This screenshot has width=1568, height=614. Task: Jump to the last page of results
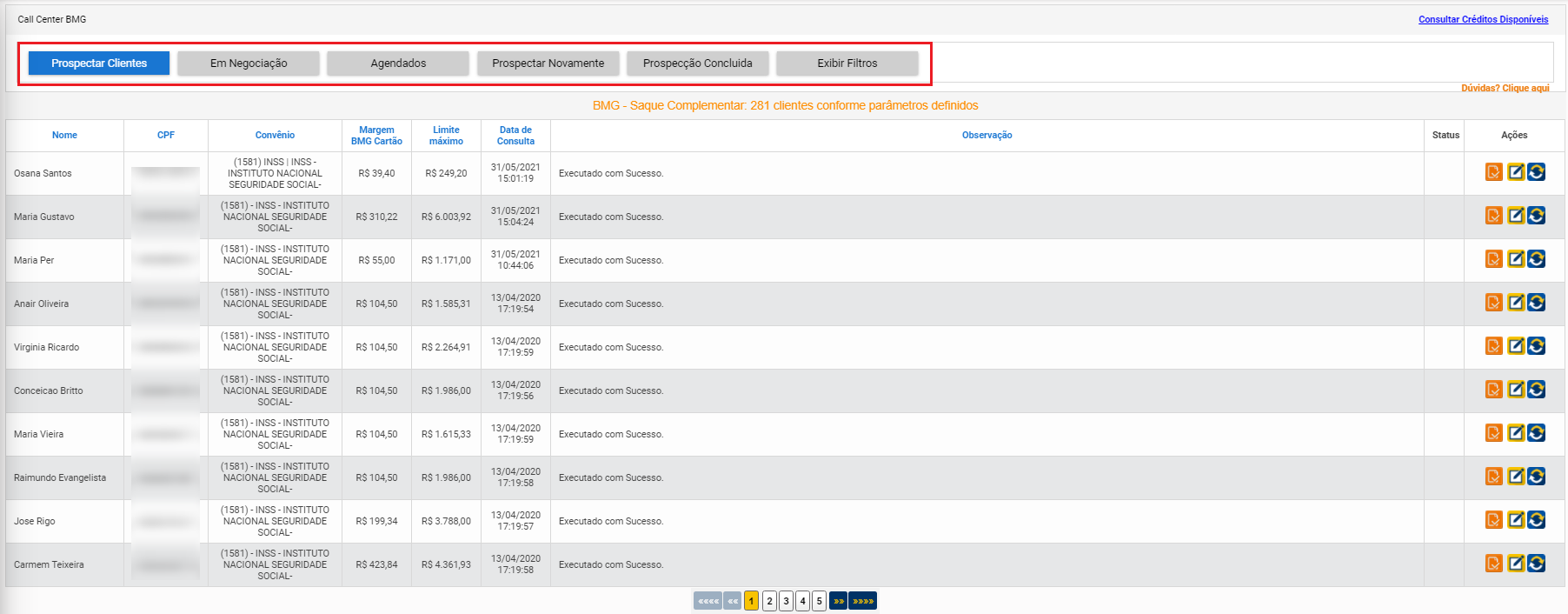tap(862, 601)
